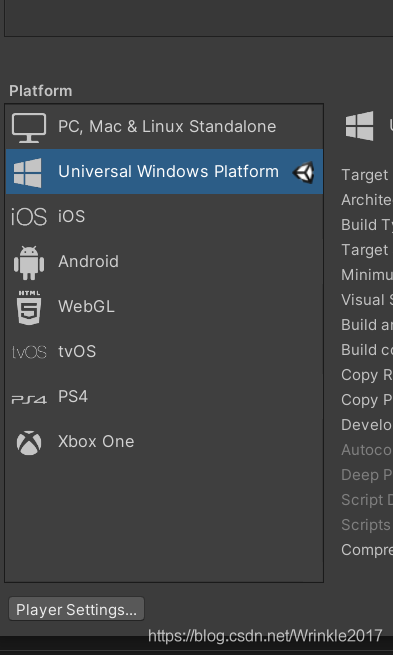Choose the Android platform label
This screenshot has height=655, width=393.
(88, 261)
